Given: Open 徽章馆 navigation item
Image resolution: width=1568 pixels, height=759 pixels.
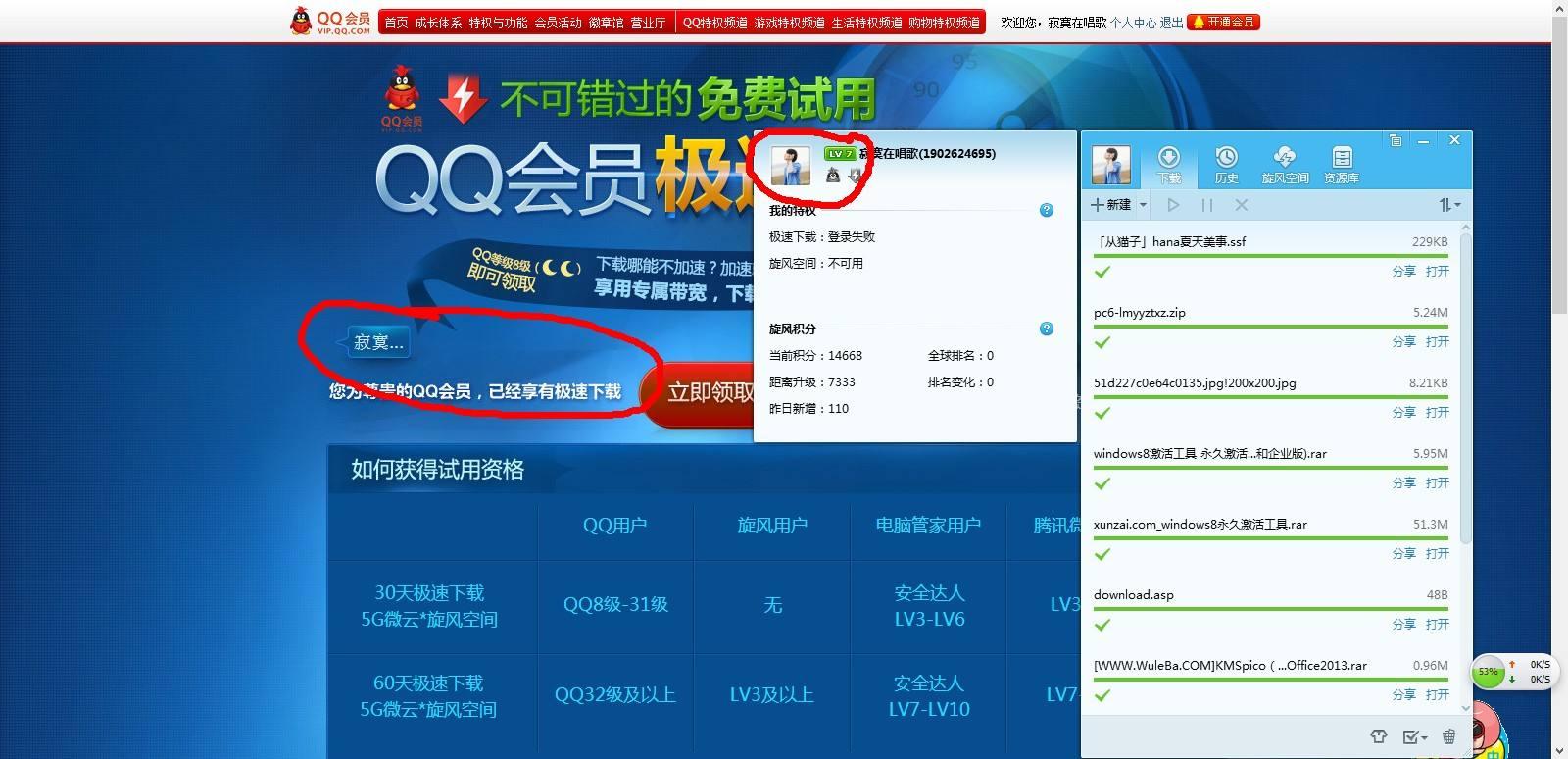Looking at the screenshot, I should coord(606,23).
